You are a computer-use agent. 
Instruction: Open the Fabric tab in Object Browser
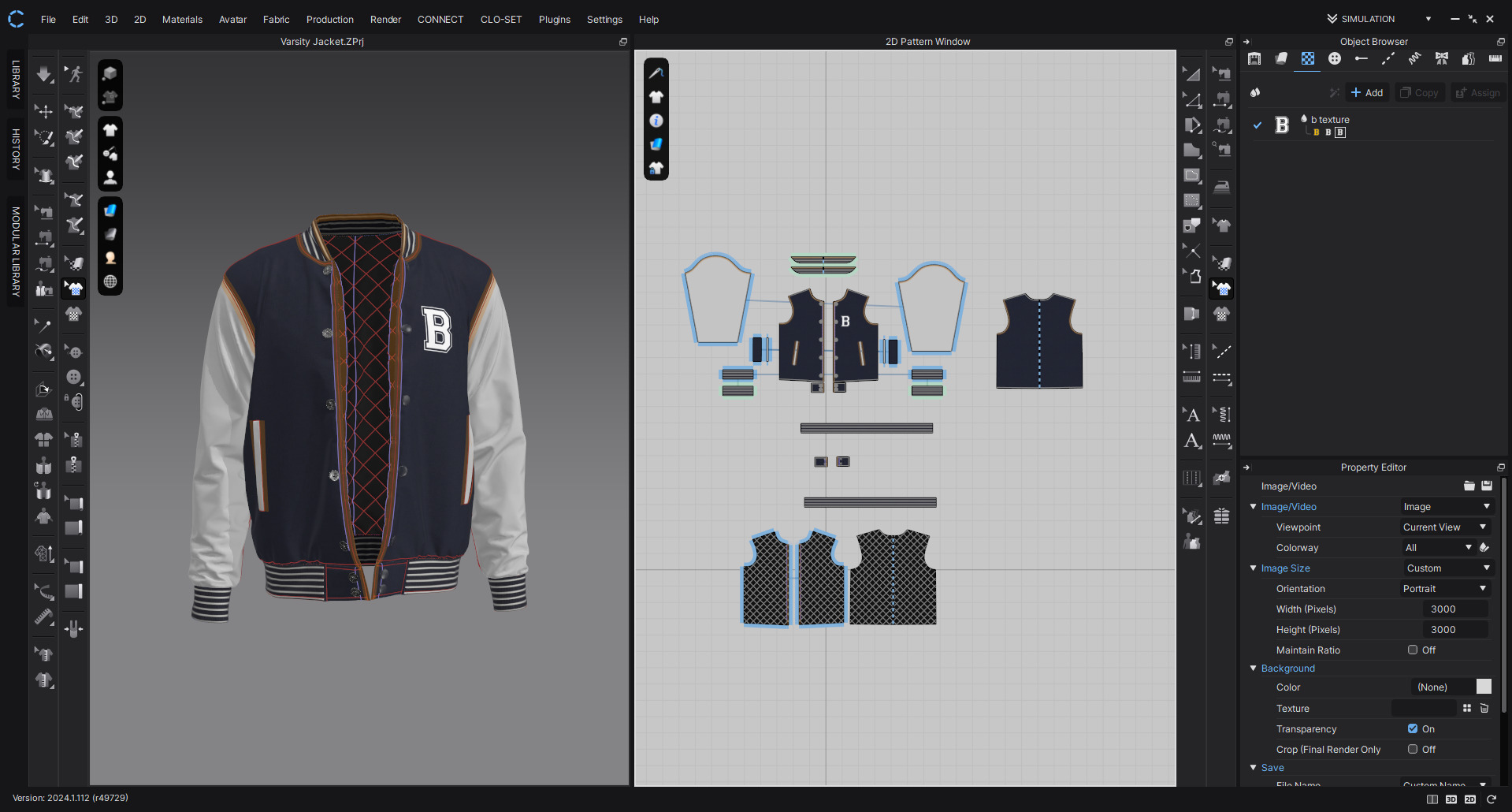click(x=1281, y=58)
